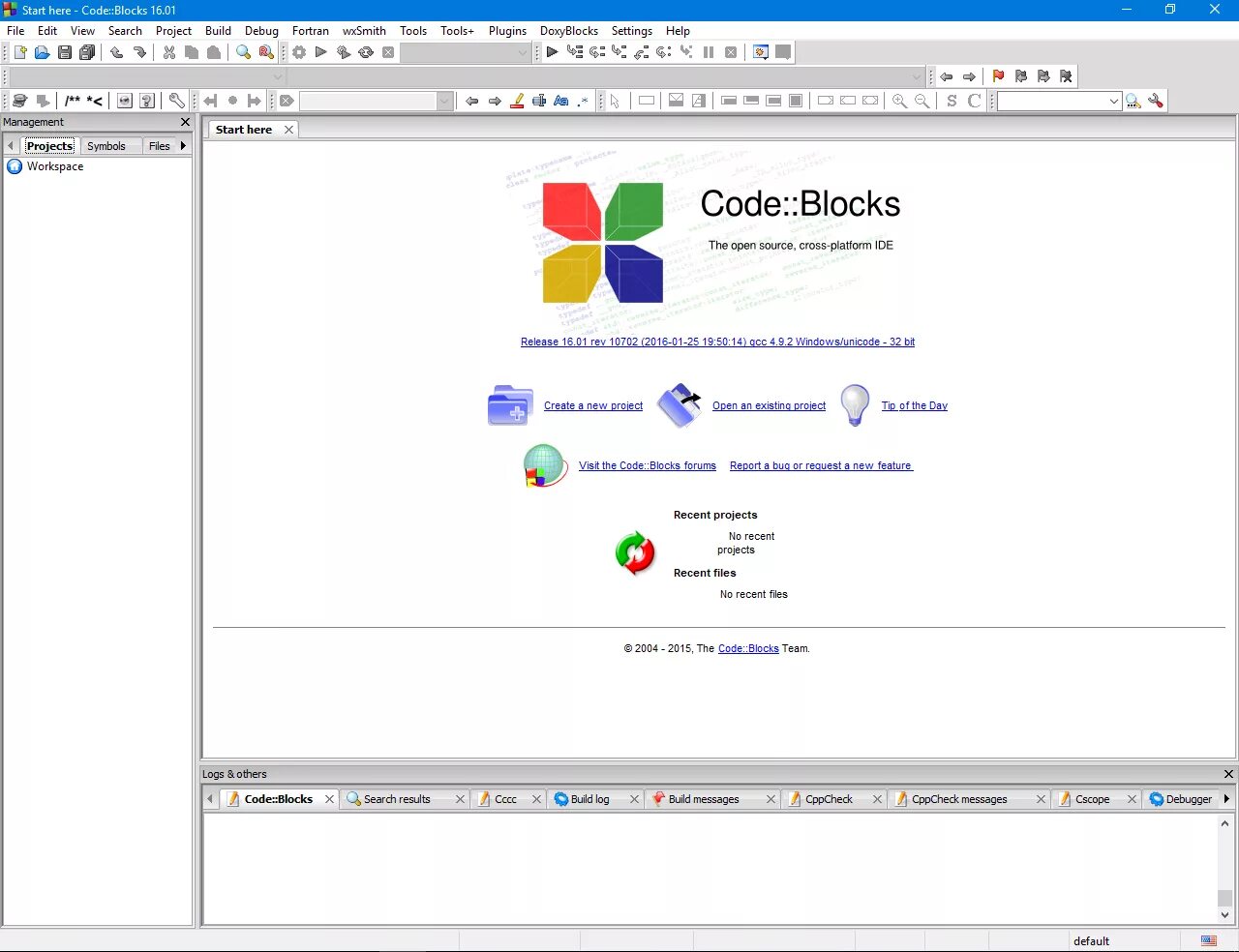
Task: Click the Abort build icon
Action: click(x=388, y=52)
